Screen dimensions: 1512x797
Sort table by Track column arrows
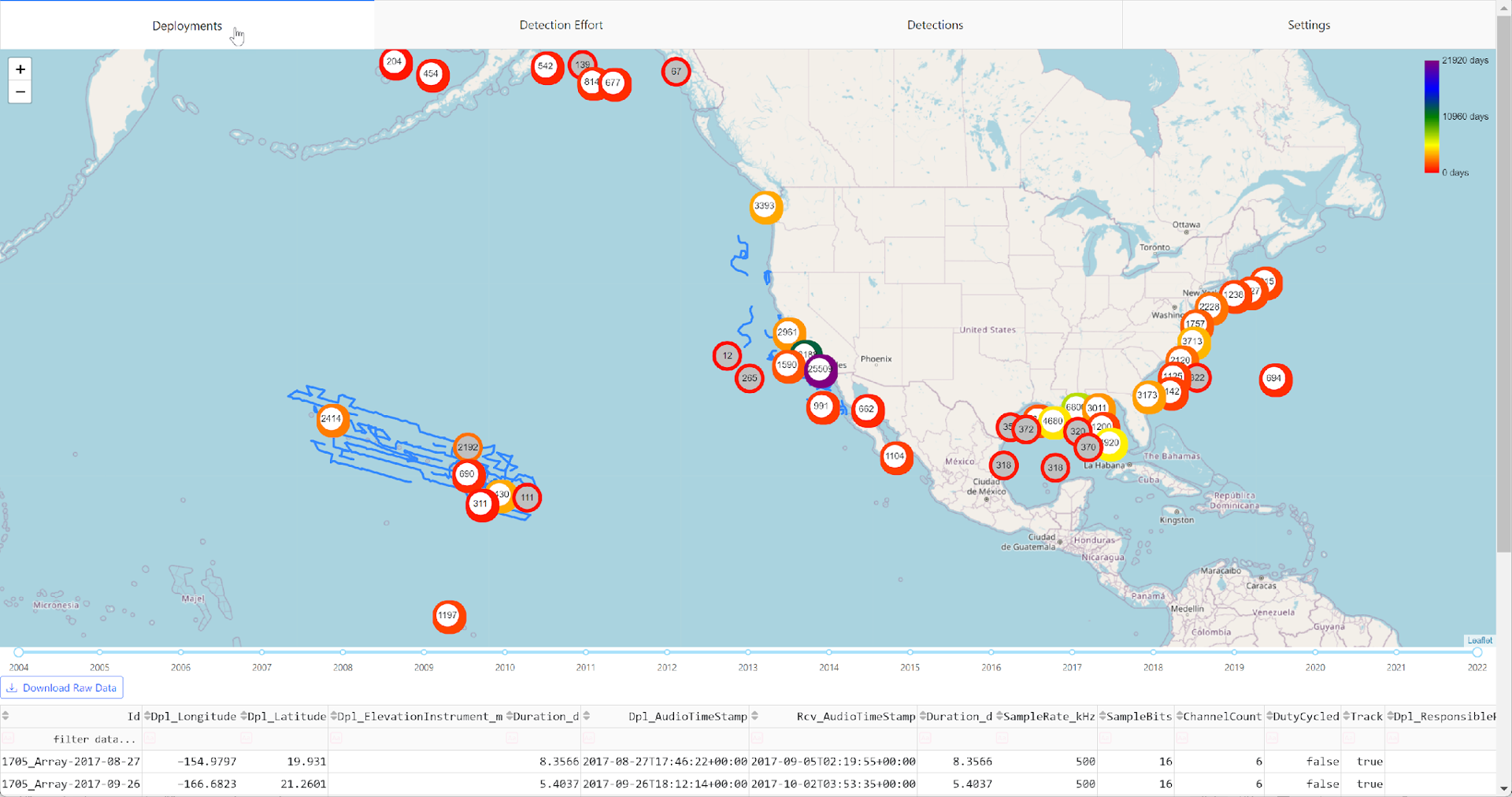tap(1347, 716)
